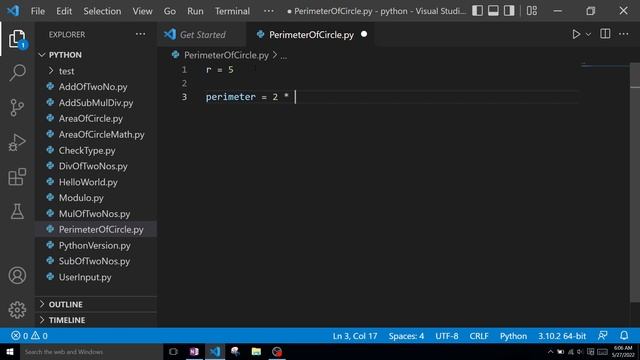
Task: Open the Edit menu
Action: point(64,11)
